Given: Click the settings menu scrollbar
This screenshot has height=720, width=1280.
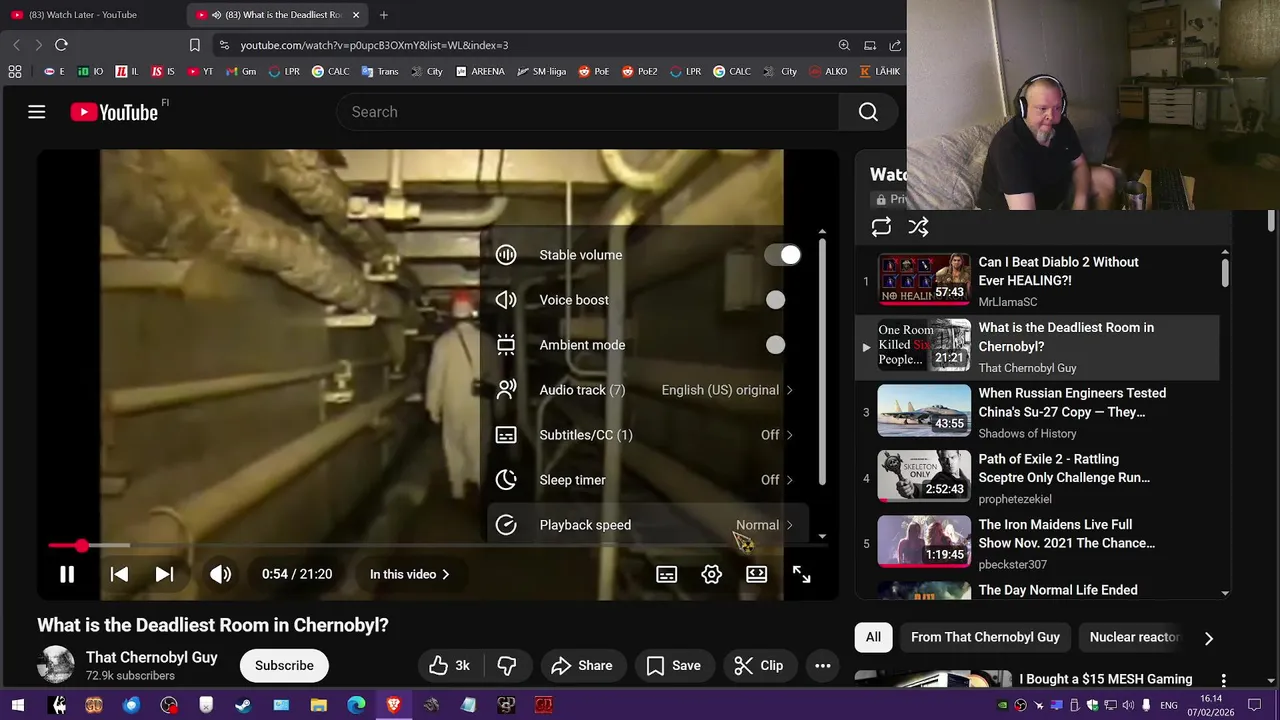Looking at the screenshot, I should 822,360.
